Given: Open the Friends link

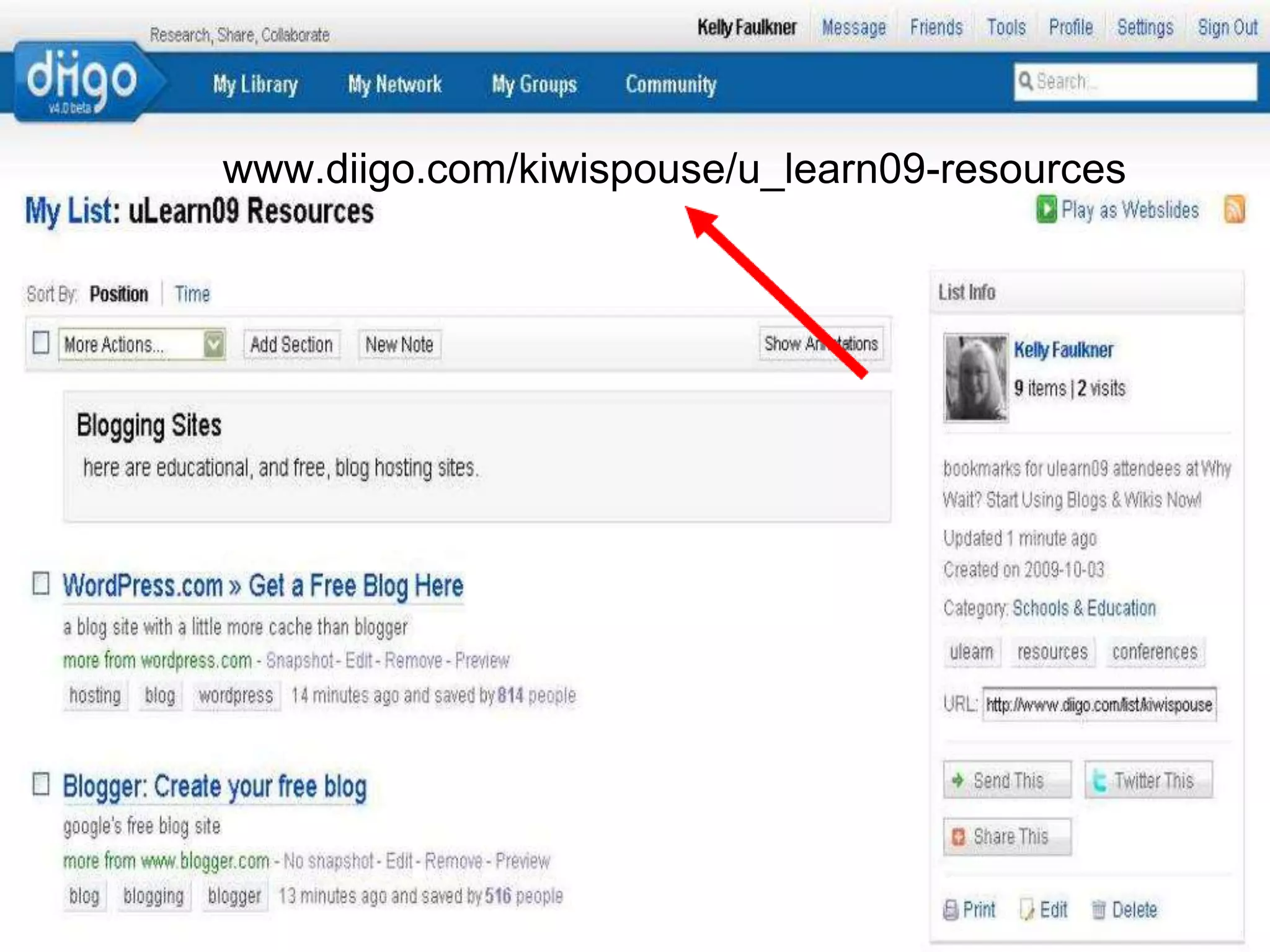Looking at the screenshot, I should pyautogui.click(x=936, y=28).
